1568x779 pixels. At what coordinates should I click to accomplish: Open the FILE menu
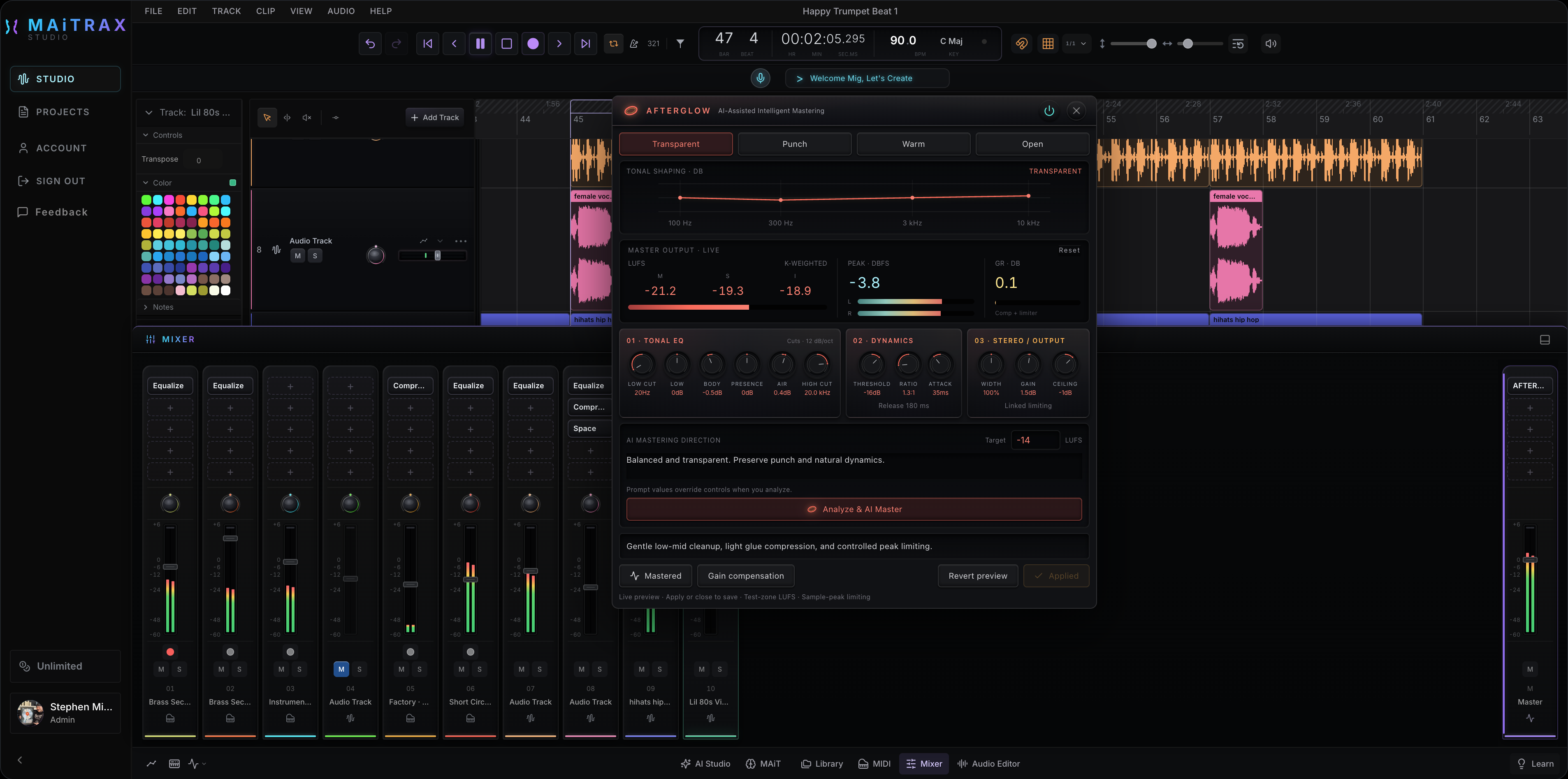click(x=153, y=11)
